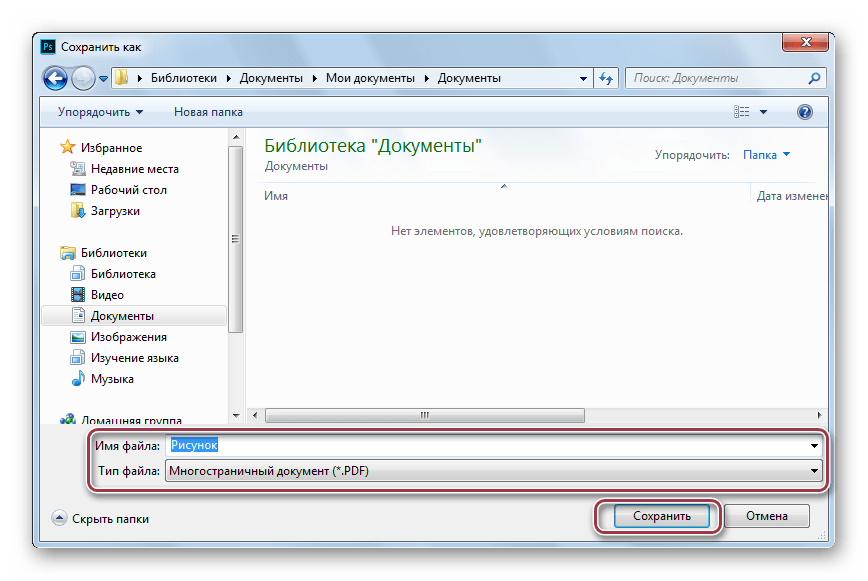Open the help question mark icon
868x581 pixels.
point(804,112)
